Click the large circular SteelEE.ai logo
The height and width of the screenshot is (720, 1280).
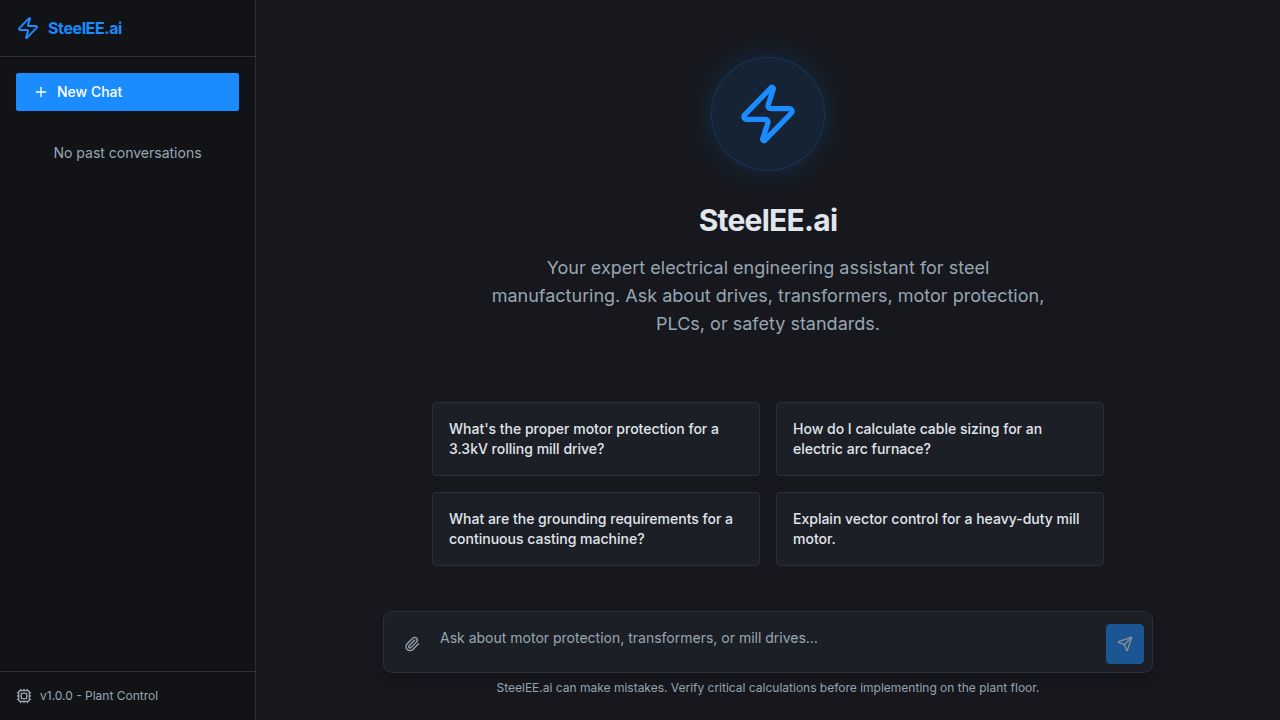[x=767, y=113]
